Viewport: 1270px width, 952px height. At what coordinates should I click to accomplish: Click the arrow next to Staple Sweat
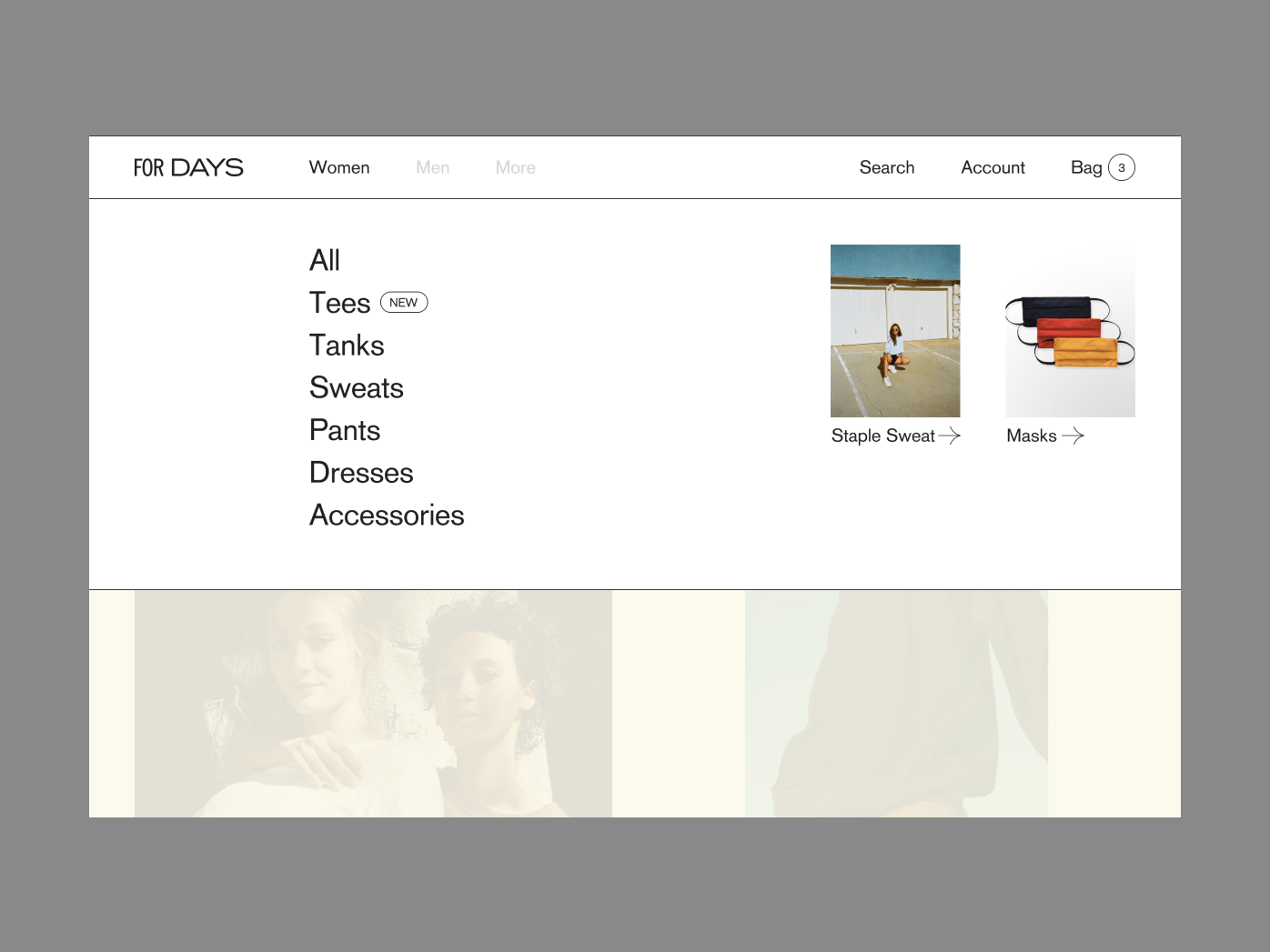click(x=949, y=436)
